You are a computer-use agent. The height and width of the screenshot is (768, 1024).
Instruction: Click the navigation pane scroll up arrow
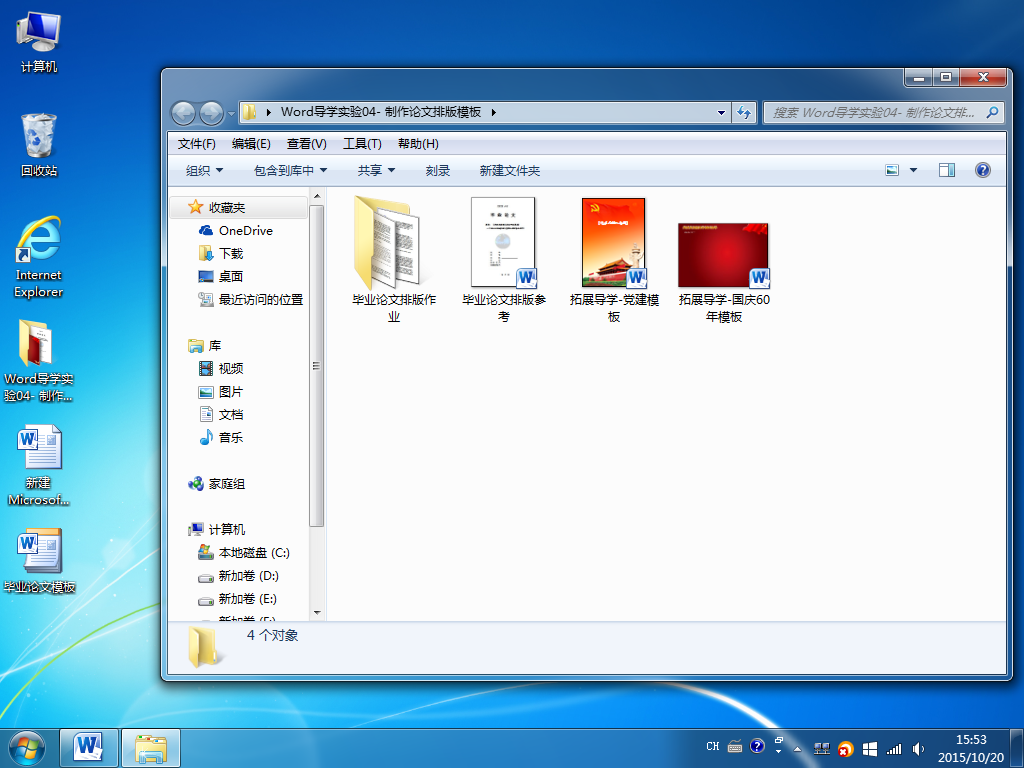click(317, 196)
